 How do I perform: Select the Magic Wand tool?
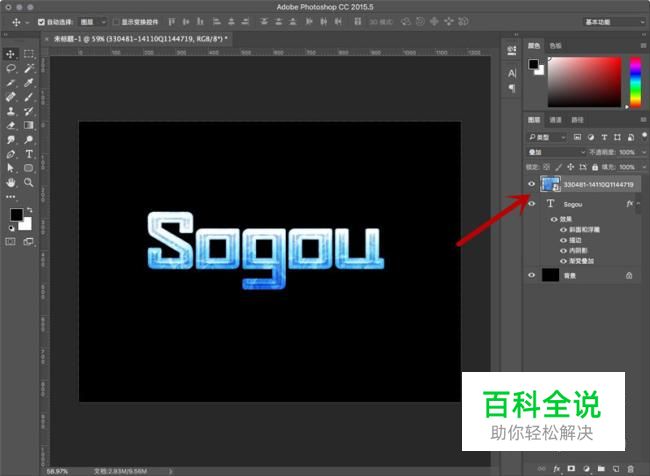(x=29, y=68)
